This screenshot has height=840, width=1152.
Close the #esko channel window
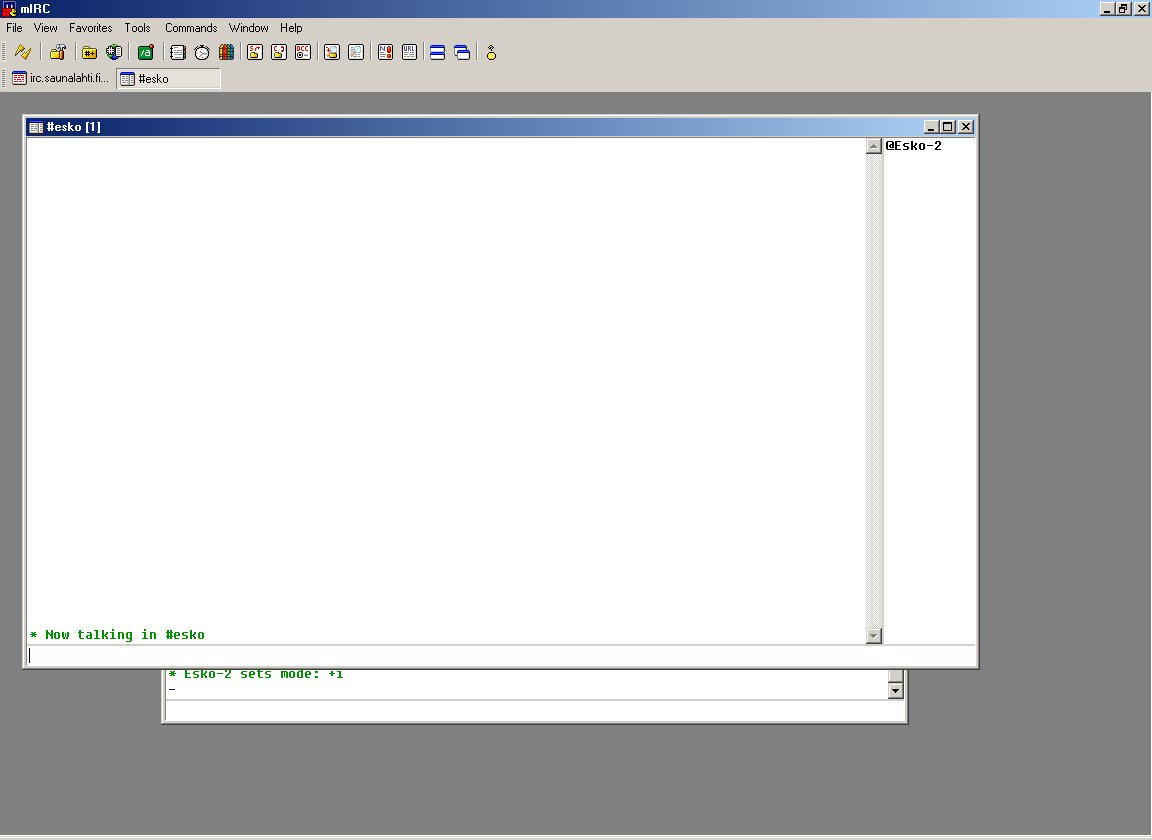tap(966, 127)
